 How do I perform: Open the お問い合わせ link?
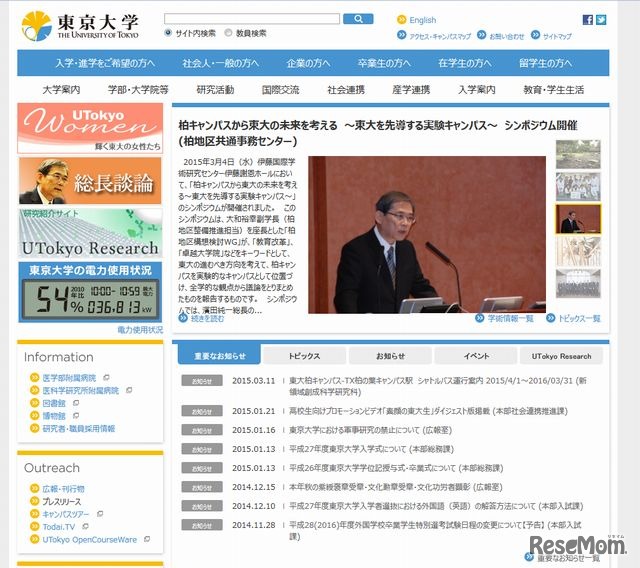507,36
